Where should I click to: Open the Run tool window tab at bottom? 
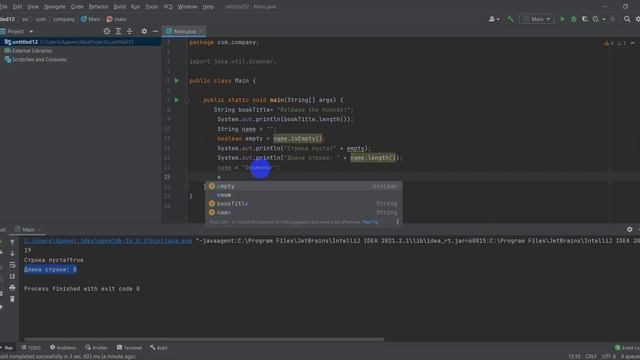pyautogui.click(x=7, y=348)
